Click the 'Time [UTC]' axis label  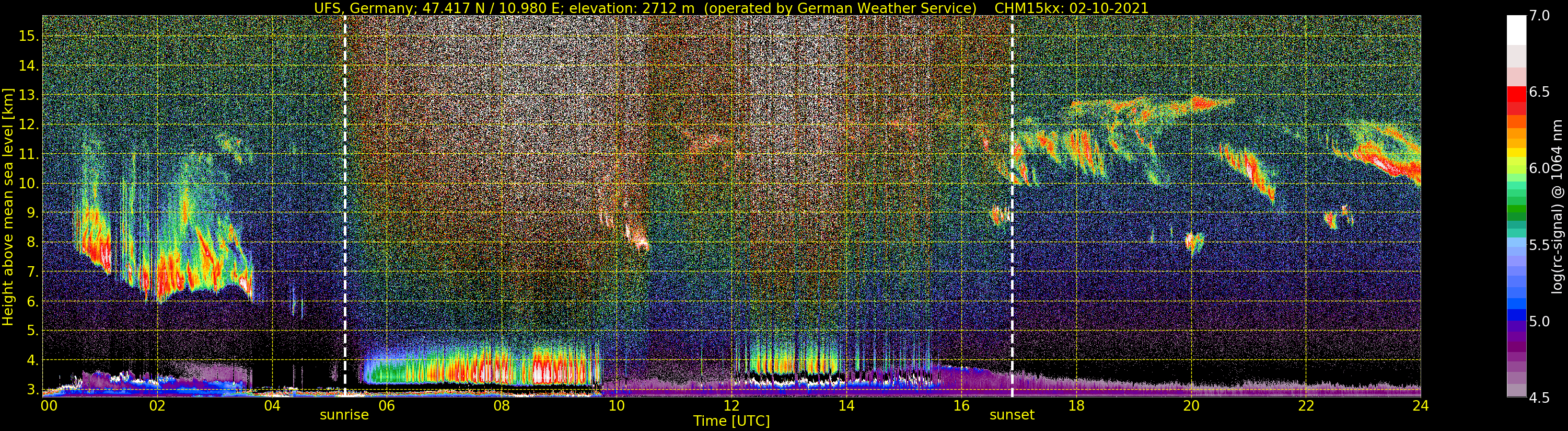[x=731, y=421]
